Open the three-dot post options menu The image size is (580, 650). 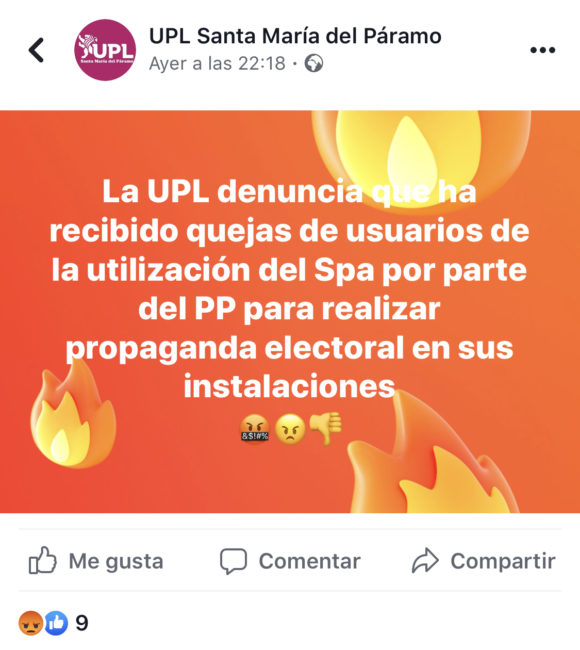[542, 50]
